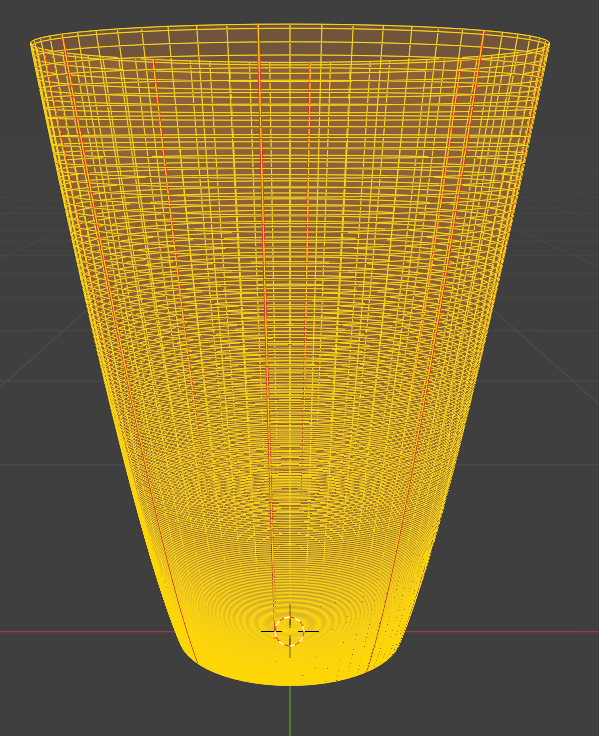
Task: Select the red X axis line left of mesh
Action: [x=88, y=632]
